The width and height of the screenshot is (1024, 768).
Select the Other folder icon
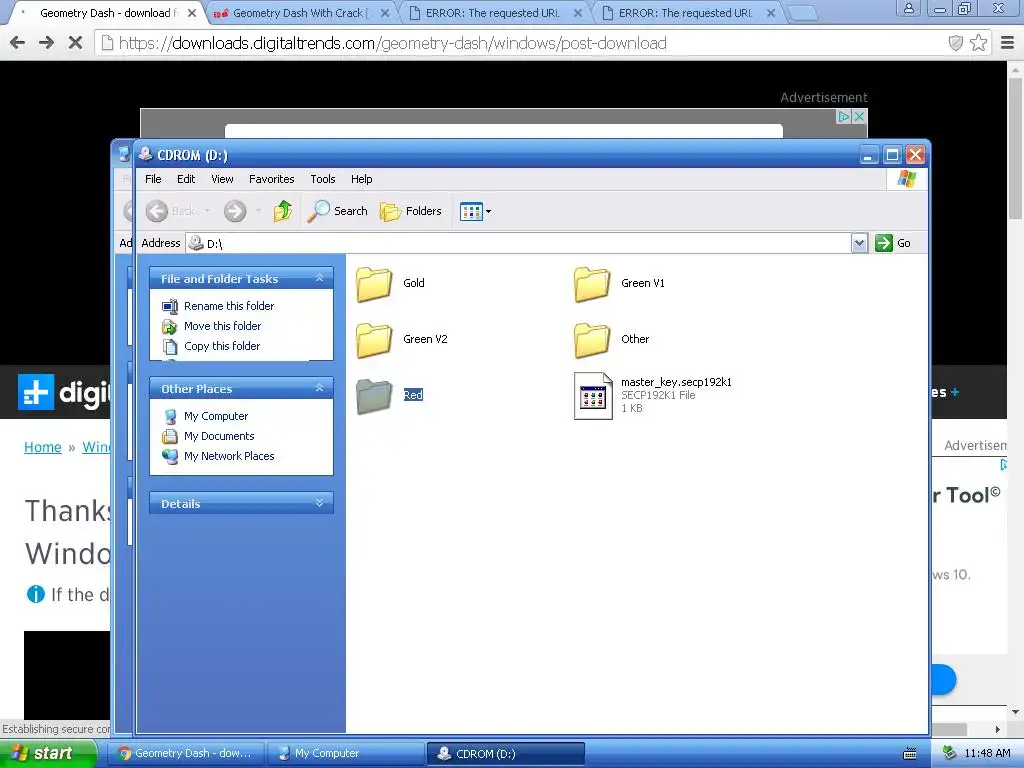point(592,340)
